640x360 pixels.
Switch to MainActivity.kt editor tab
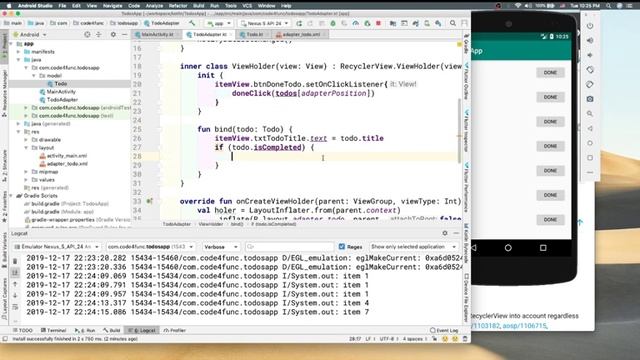click(157, 35)
